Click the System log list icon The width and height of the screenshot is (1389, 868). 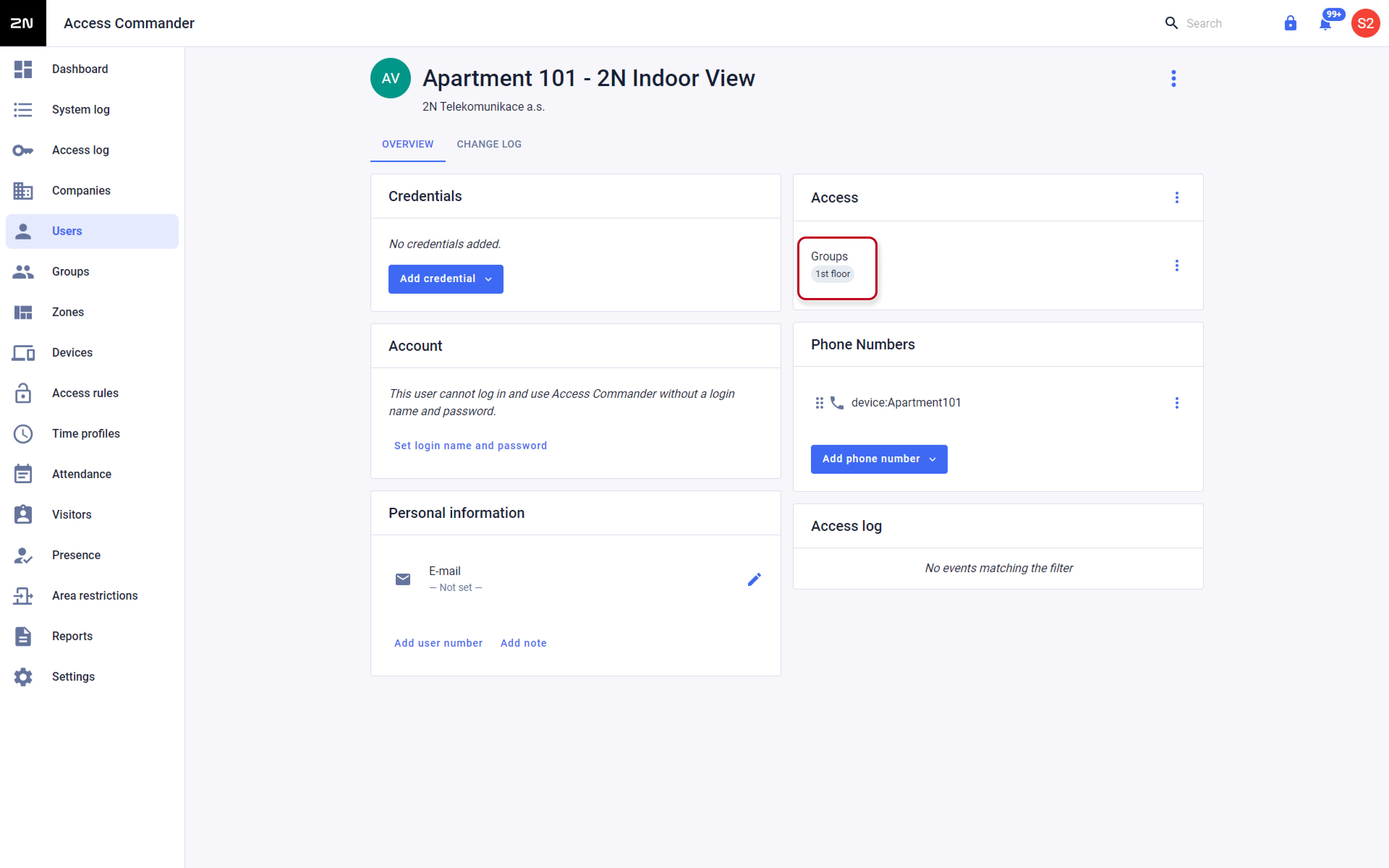pos(23,110)
